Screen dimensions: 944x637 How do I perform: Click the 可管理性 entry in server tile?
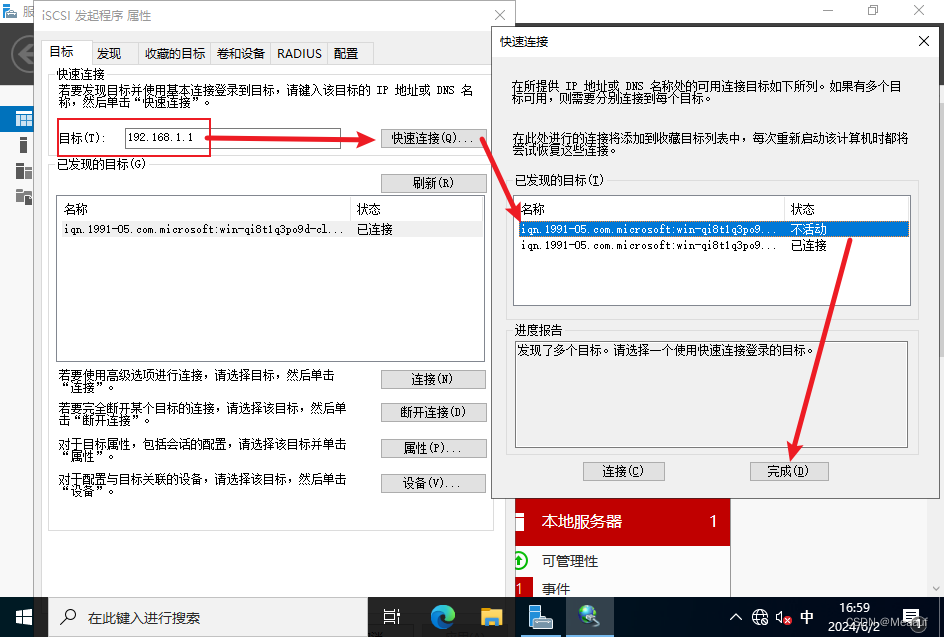570,561
